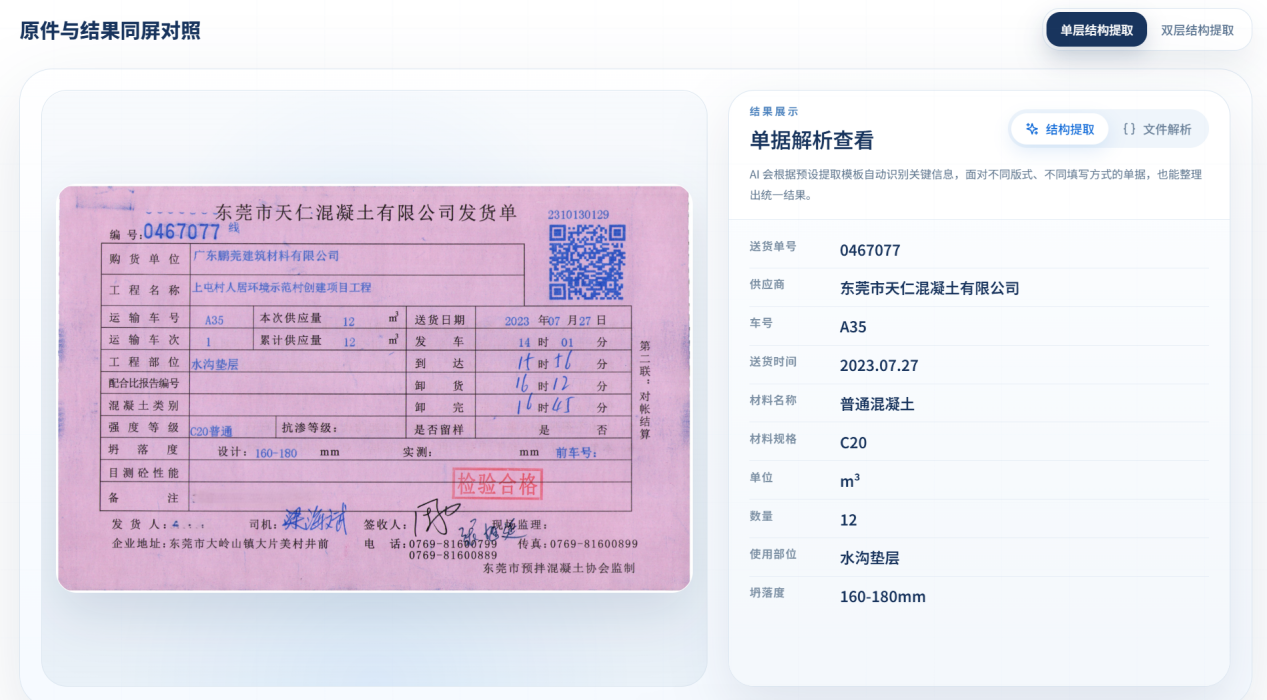The width and height of the screenshot is (1267, 700).
Task: Select the 车号 value A35
Action: click(x=853, y=327)
